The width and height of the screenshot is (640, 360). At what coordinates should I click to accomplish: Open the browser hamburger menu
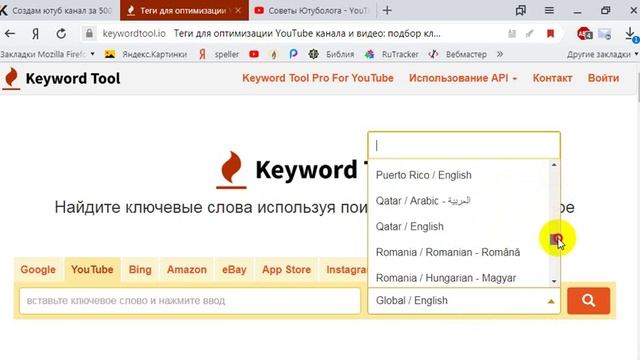click(549, 11)
